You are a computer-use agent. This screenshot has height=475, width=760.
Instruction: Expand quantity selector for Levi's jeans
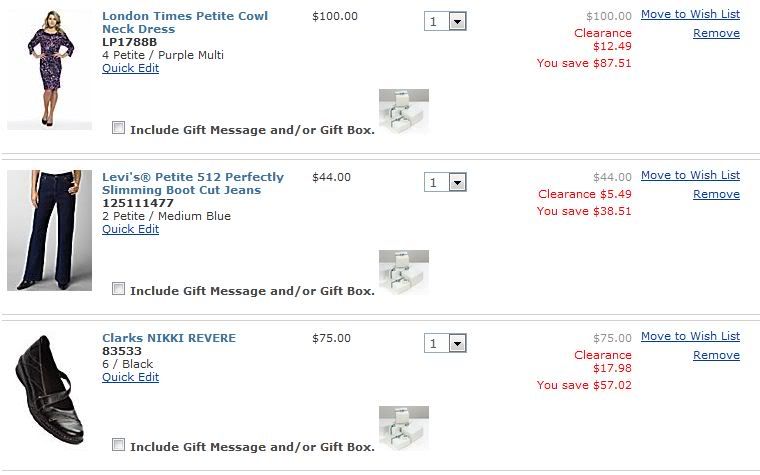click(446, 182)
